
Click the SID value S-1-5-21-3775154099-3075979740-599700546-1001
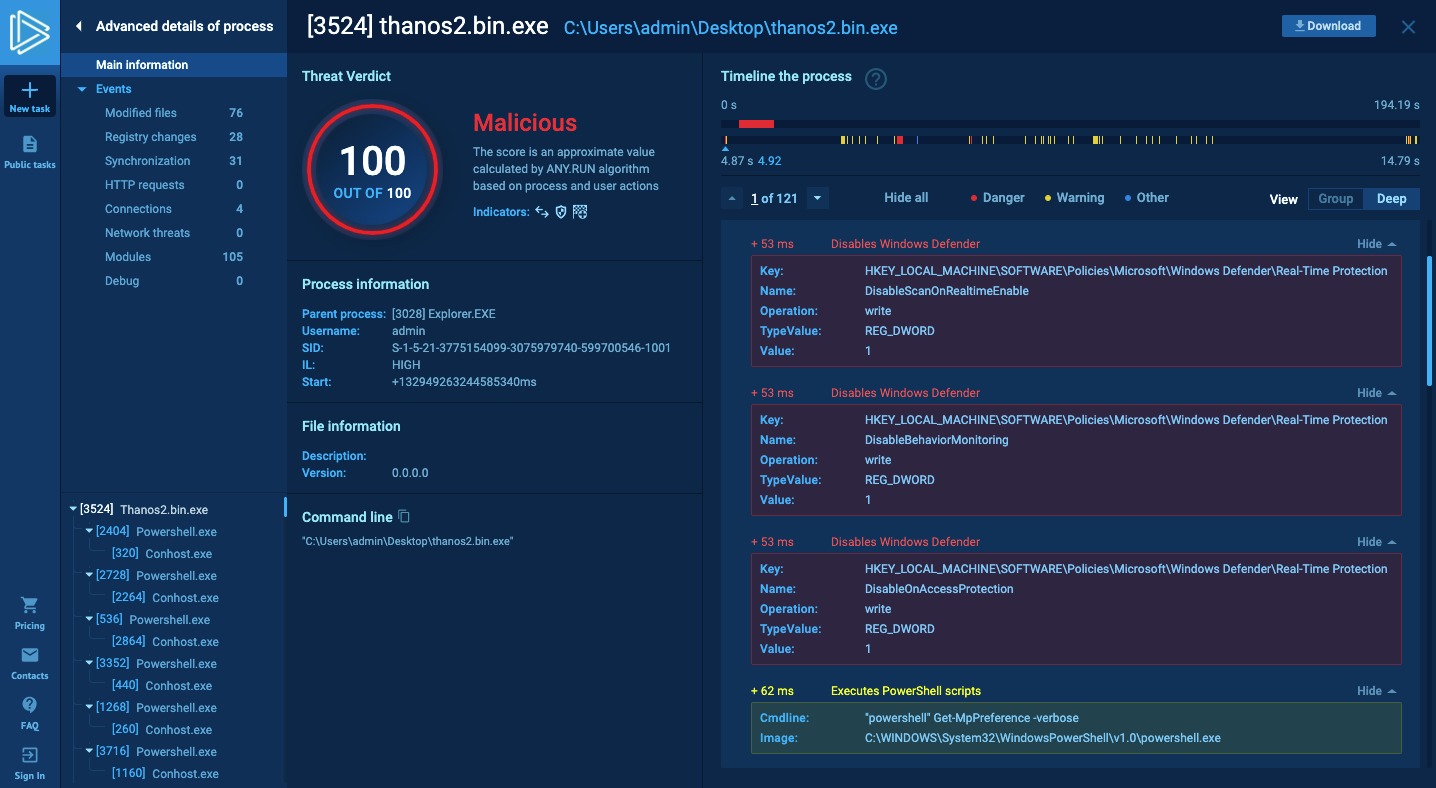point(531,348)
